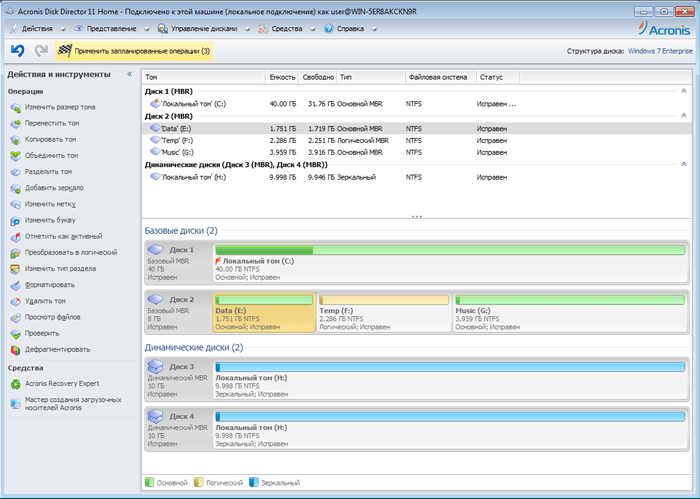Collapse the 'Диск 2 (MBR)' list group
This screenshot has height=499, width=700.
point(683,116)
